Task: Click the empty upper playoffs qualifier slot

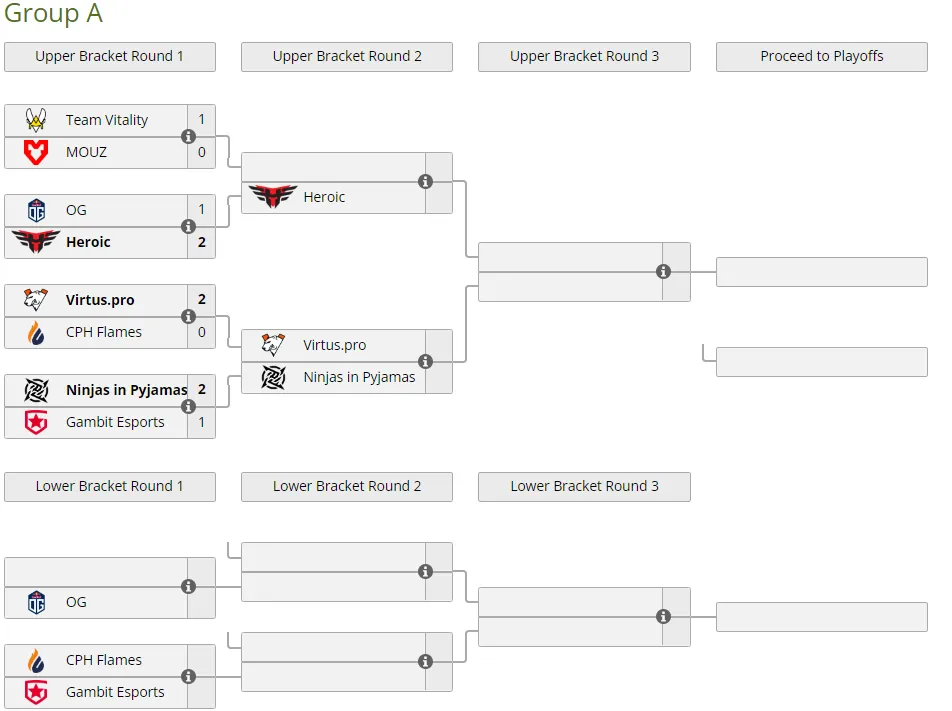Action: pos(821,271)
